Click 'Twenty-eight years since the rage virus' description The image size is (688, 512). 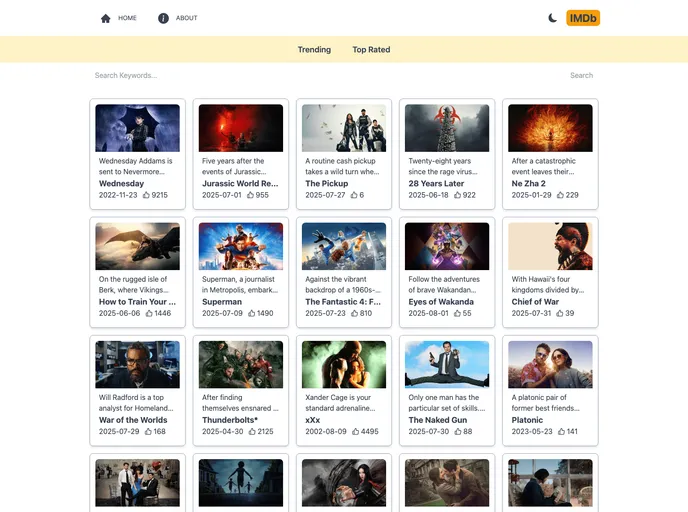coord(443,166)
